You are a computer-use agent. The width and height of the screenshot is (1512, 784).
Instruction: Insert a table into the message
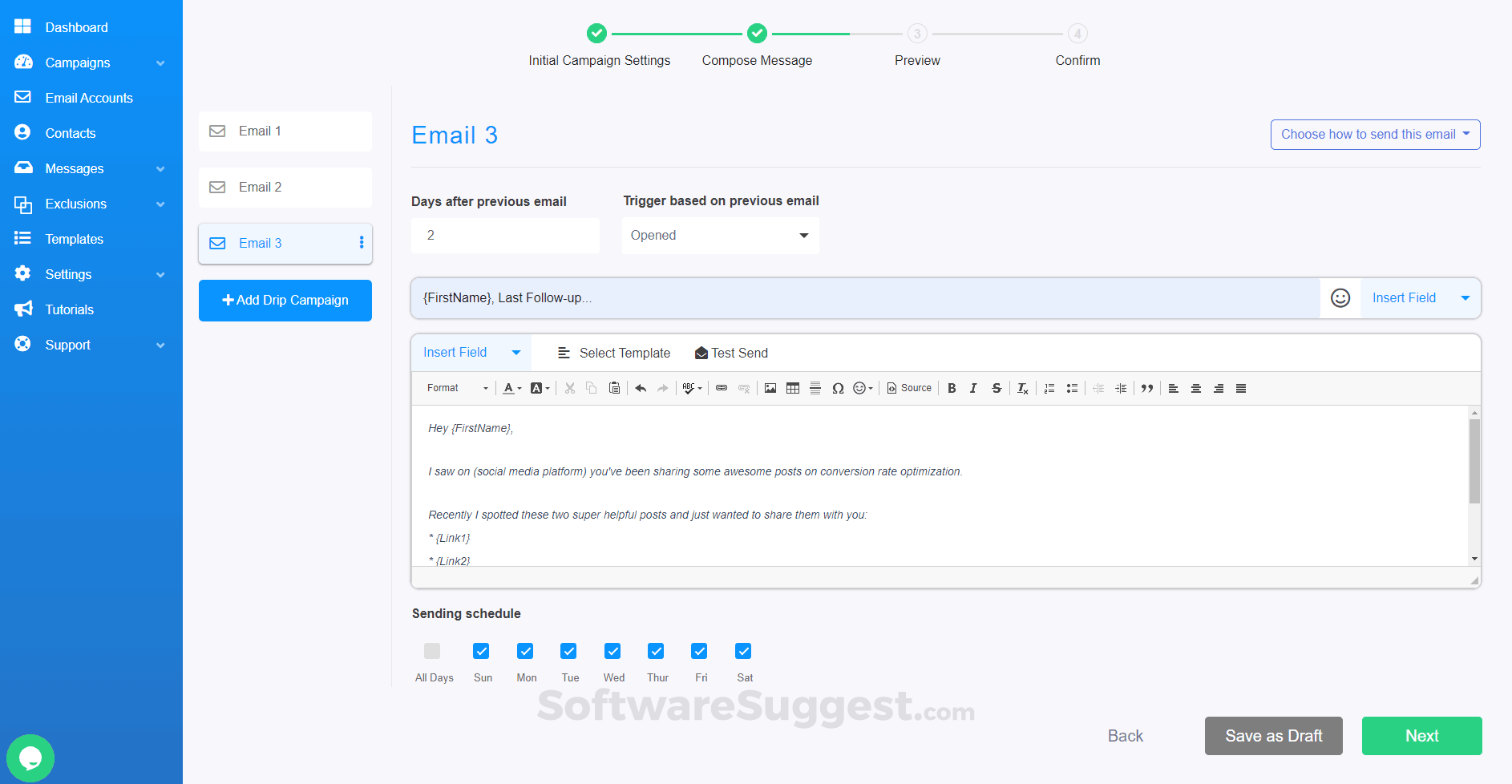[x=792, y=388]
